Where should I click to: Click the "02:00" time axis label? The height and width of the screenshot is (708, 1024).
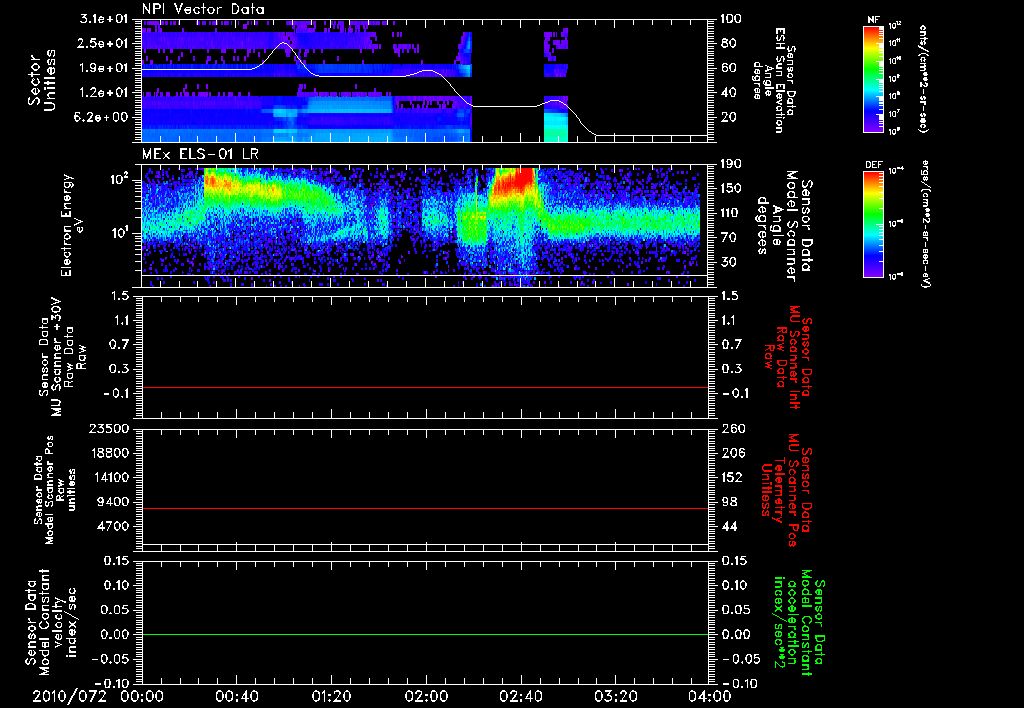tap(426, 696)
